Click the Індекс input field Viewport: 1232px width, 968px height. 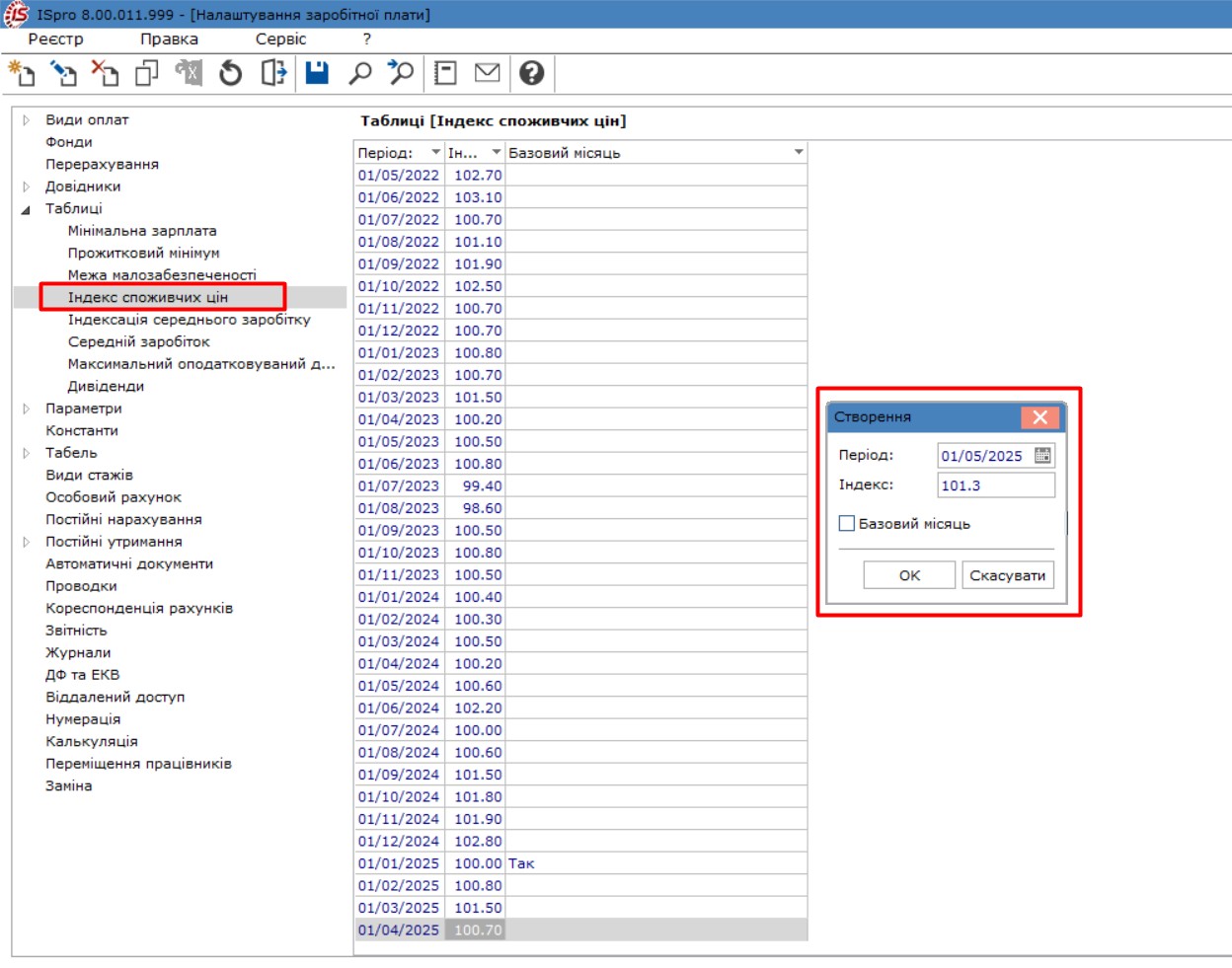point(994,485)
